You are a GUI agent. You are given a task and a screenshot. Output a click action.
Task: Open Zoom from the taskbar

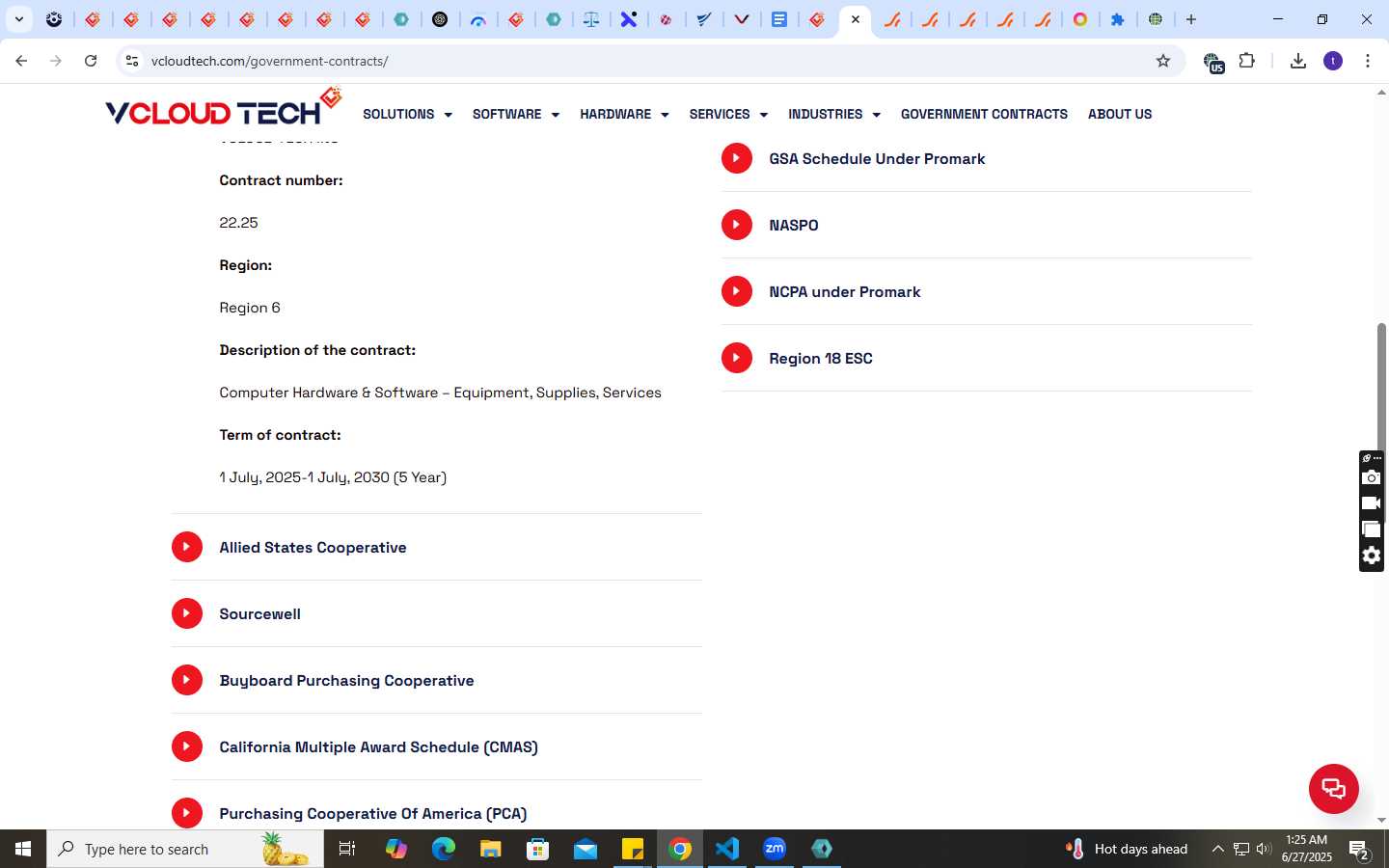pos(775,849)
